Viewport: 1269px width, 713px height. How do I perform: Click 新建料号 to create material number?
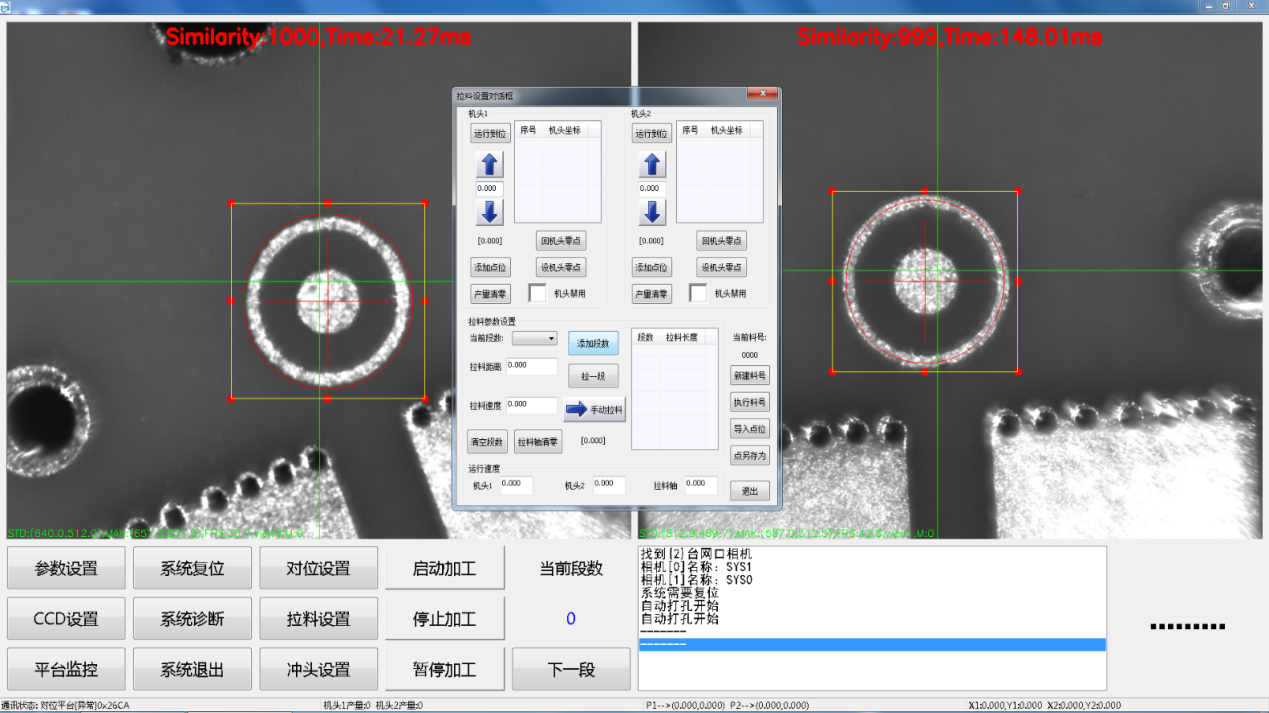pyautogui.click(x=748, y=374)
